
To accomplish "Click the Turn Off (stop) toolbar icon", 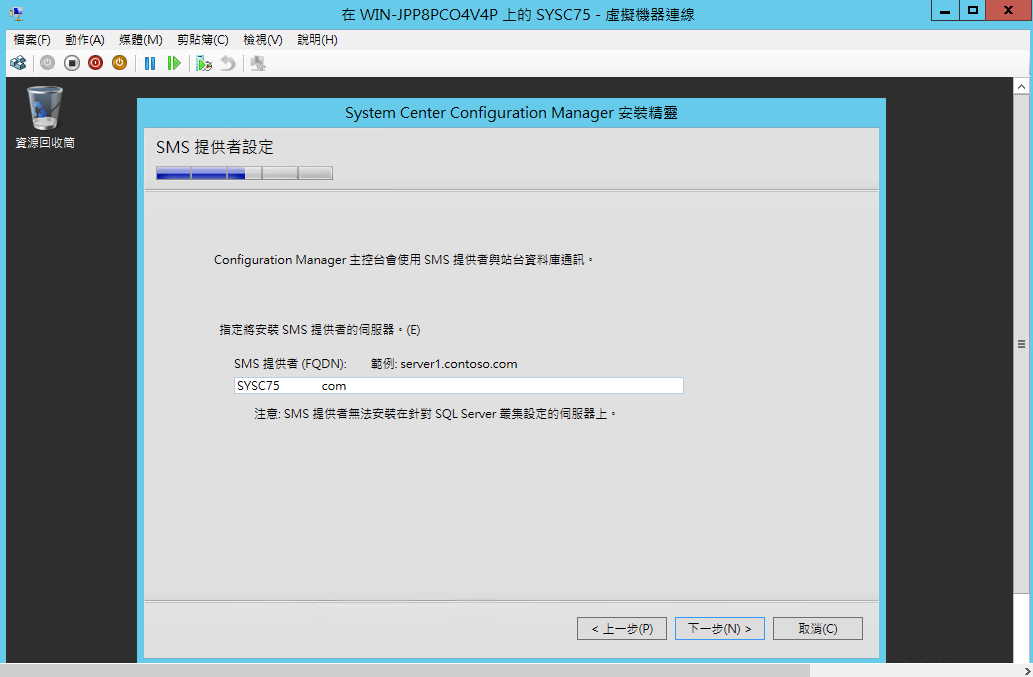I will [72, 63].
